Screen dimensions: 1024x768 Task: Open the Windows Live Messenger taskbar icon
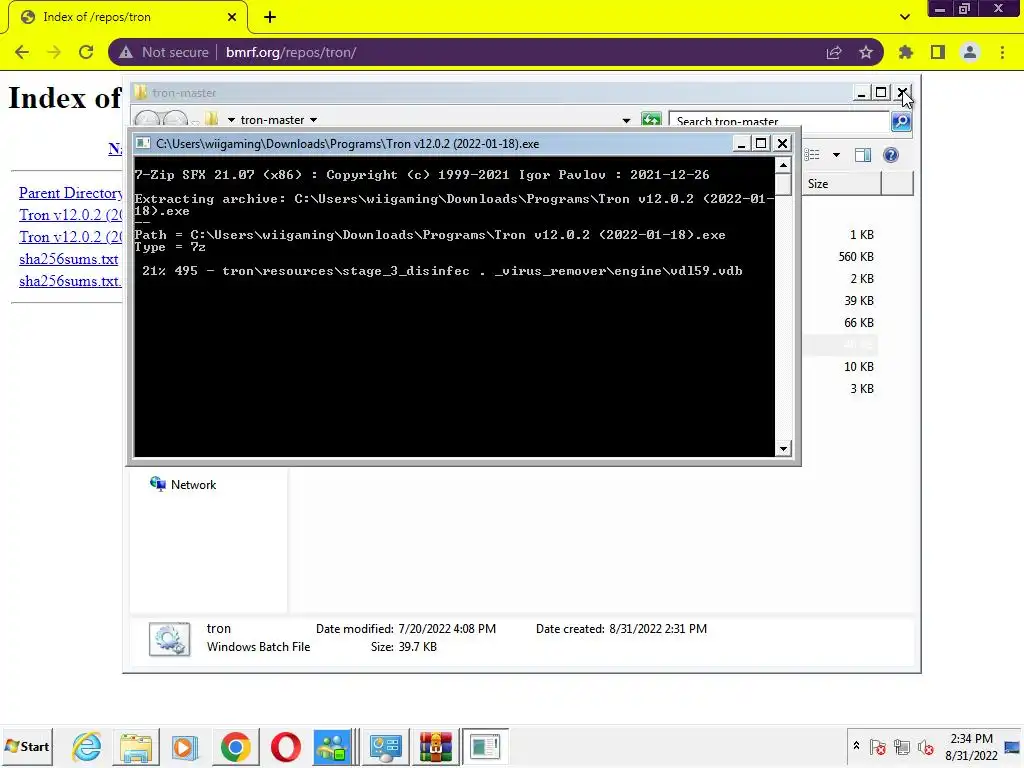coord(332,746)
